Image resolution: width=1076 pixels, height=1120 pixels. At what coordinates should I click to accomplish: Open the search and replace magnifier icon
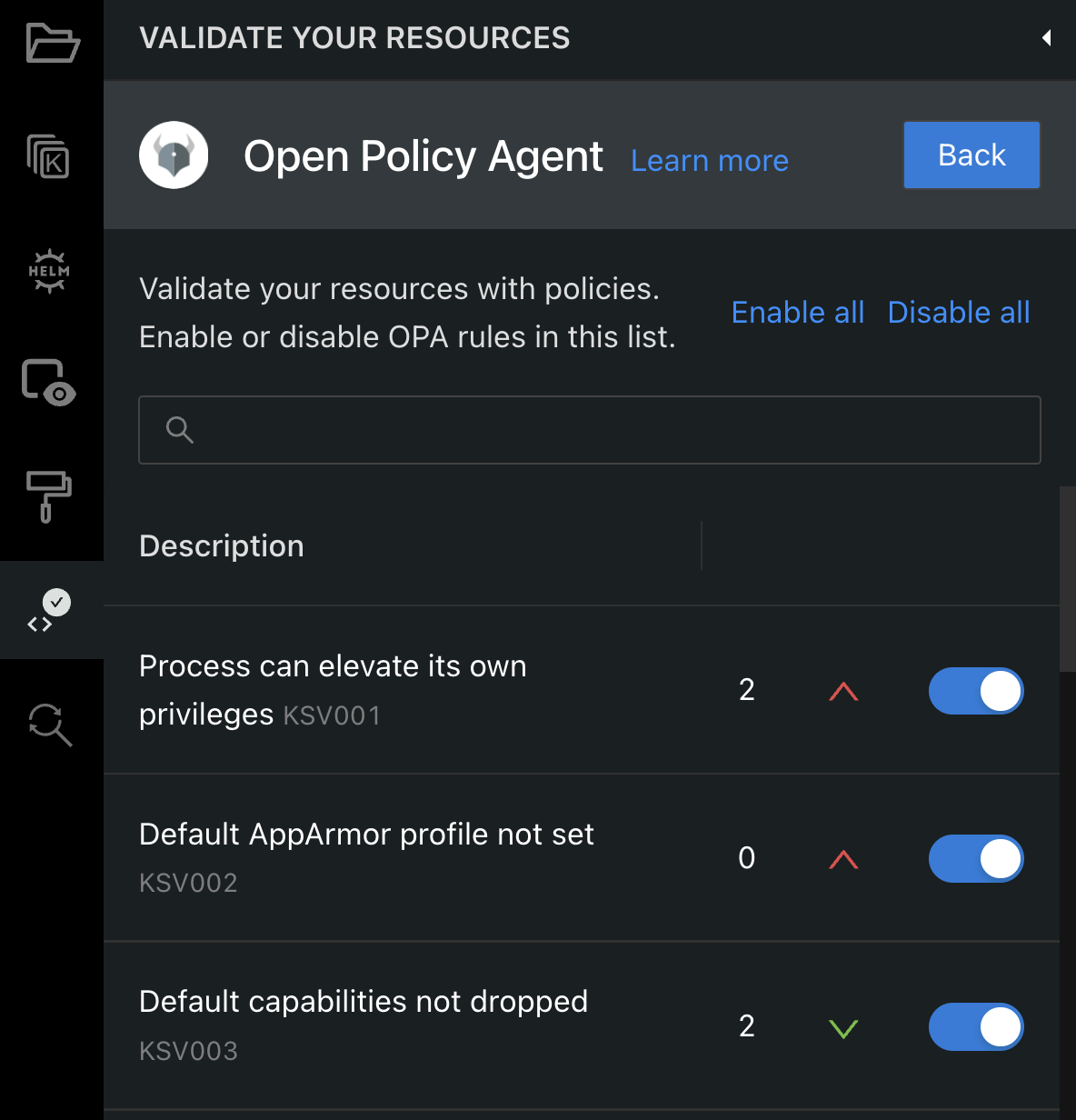[50, 725]
